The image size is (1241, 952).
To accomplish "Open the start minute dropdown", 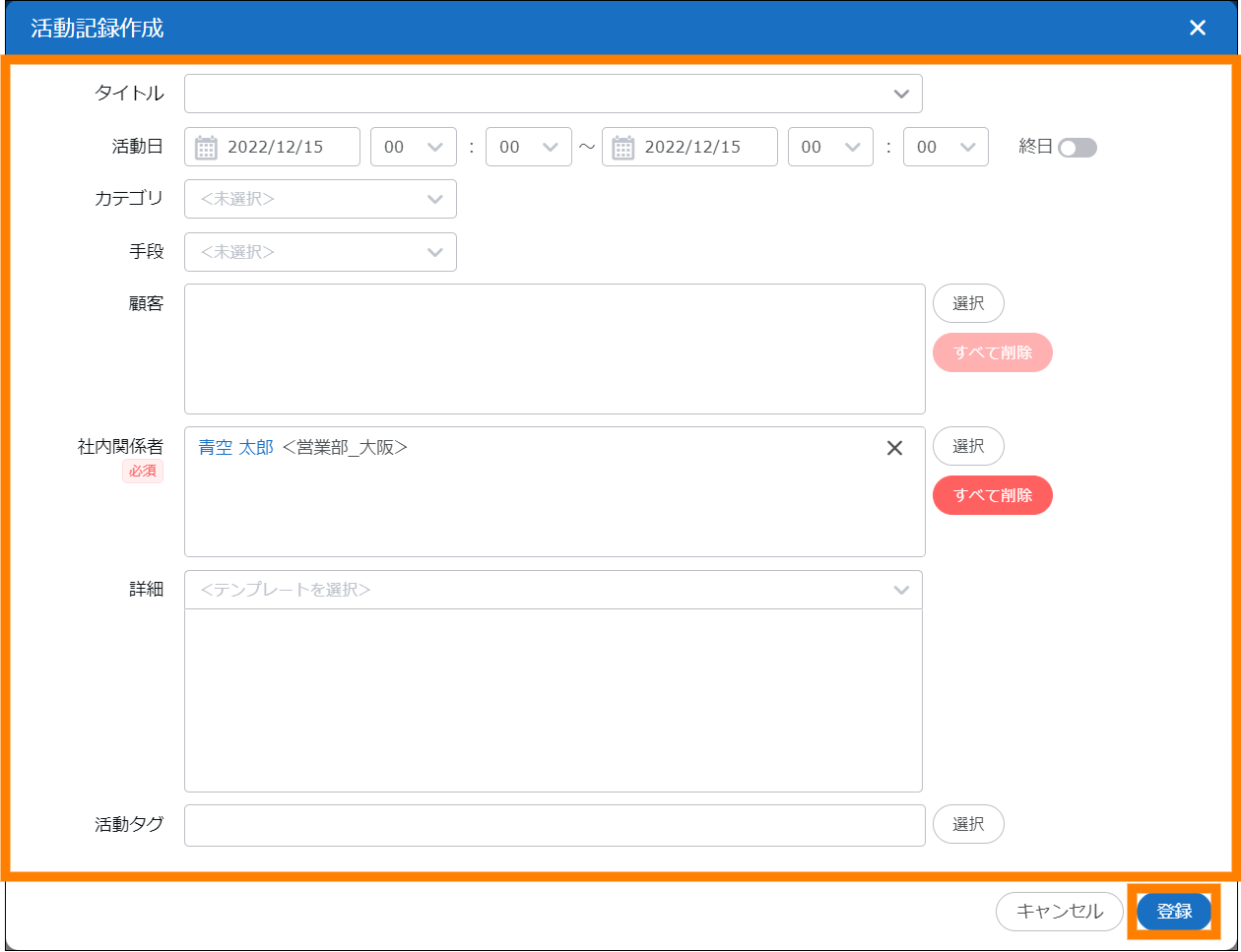I will click(x=528, y=147).
